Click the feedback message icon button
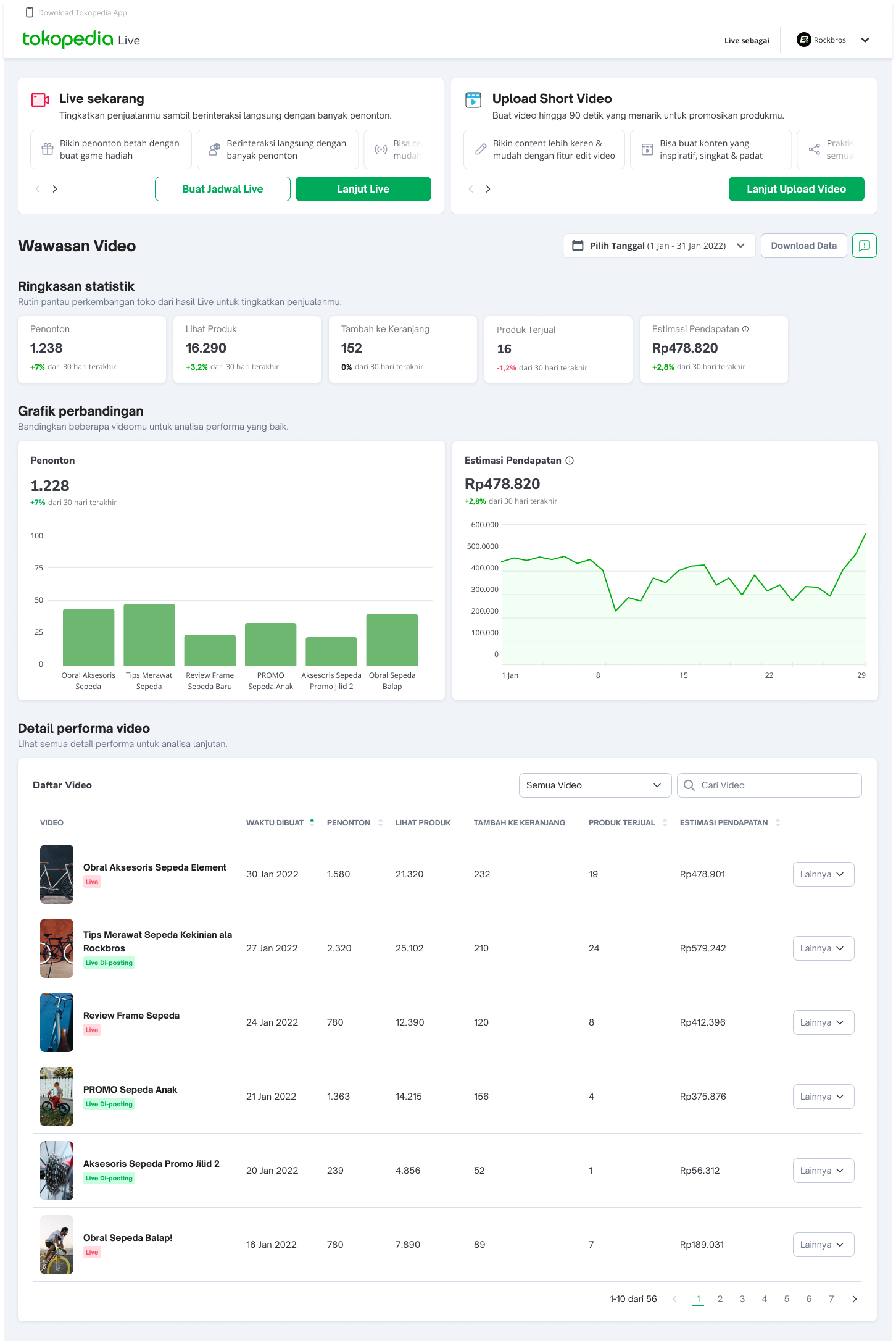 (864, 246)
